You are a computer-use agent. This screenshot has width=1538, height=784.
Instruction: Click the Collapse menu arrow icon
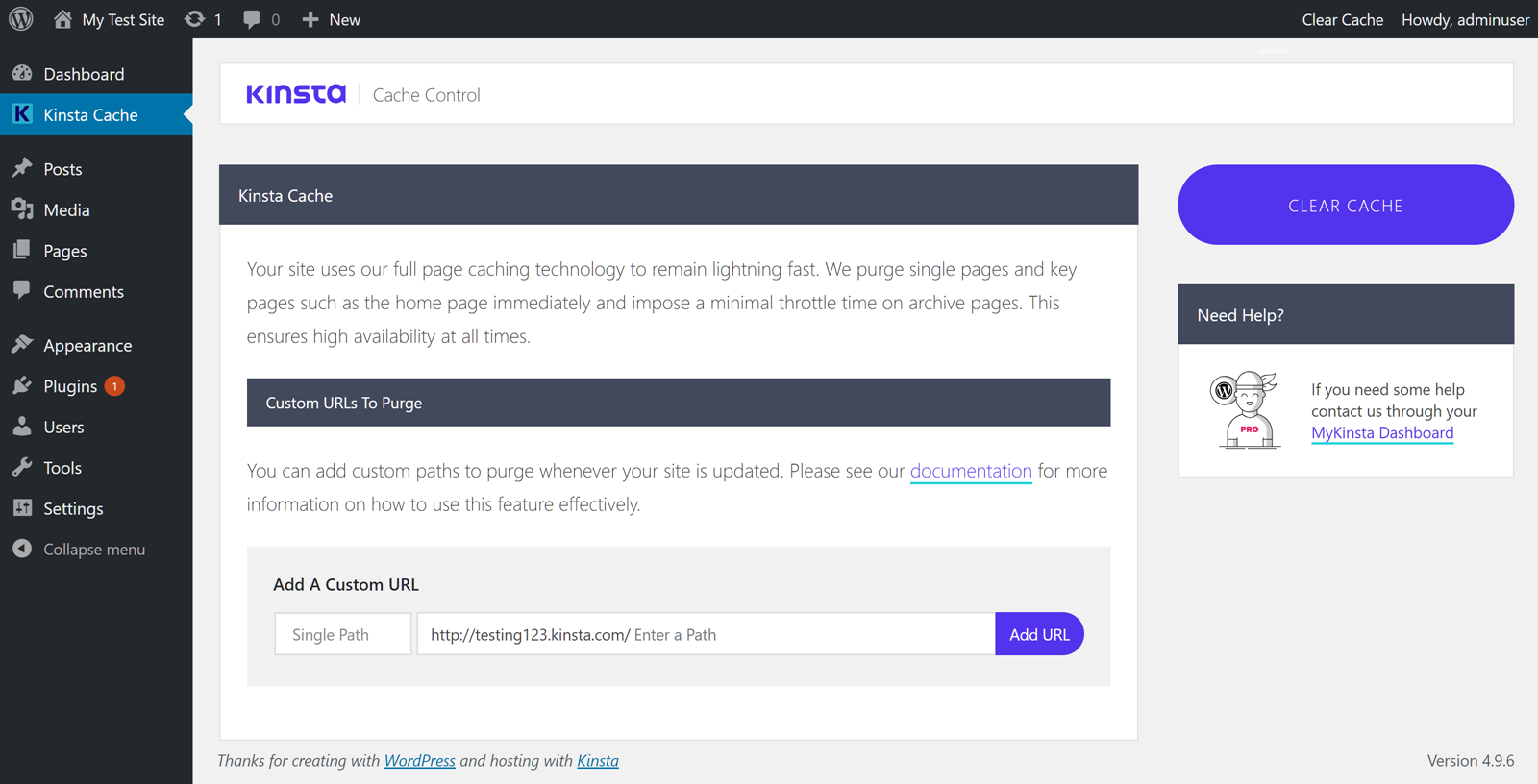(22, 549)
